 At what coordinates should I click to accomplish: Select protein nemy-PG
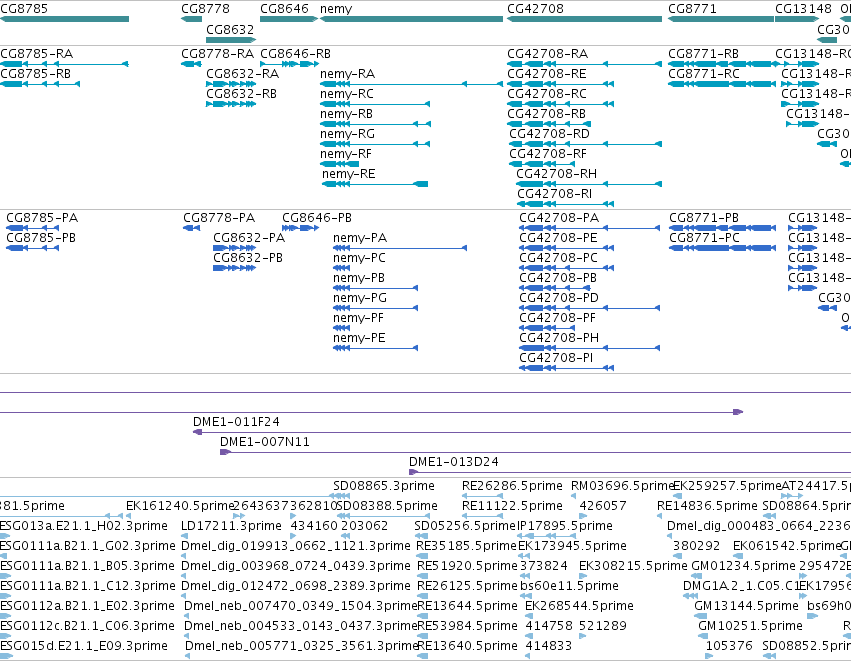click(376, 308)
